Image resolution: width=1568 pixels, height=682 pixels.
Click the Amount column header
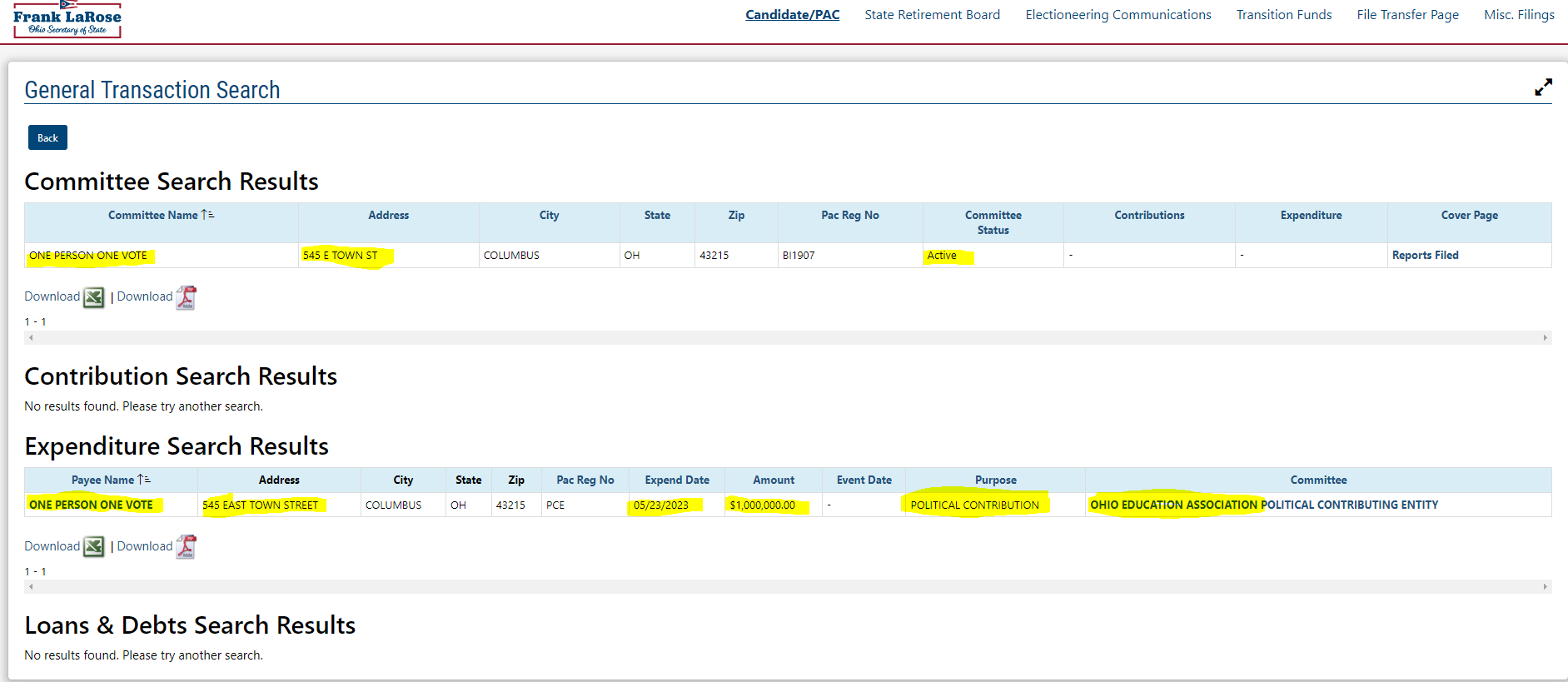[x=774, y=480]
